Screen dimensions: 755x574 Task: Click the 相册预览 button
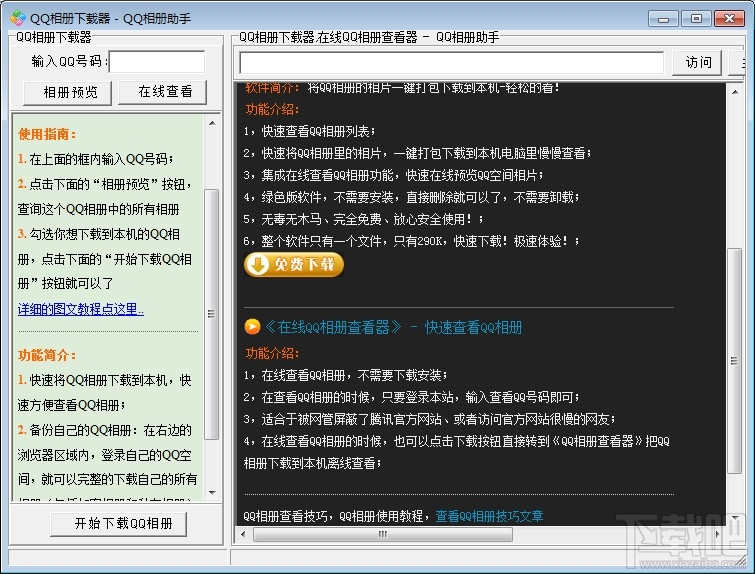pyautogui.click(x=68, y=92)
